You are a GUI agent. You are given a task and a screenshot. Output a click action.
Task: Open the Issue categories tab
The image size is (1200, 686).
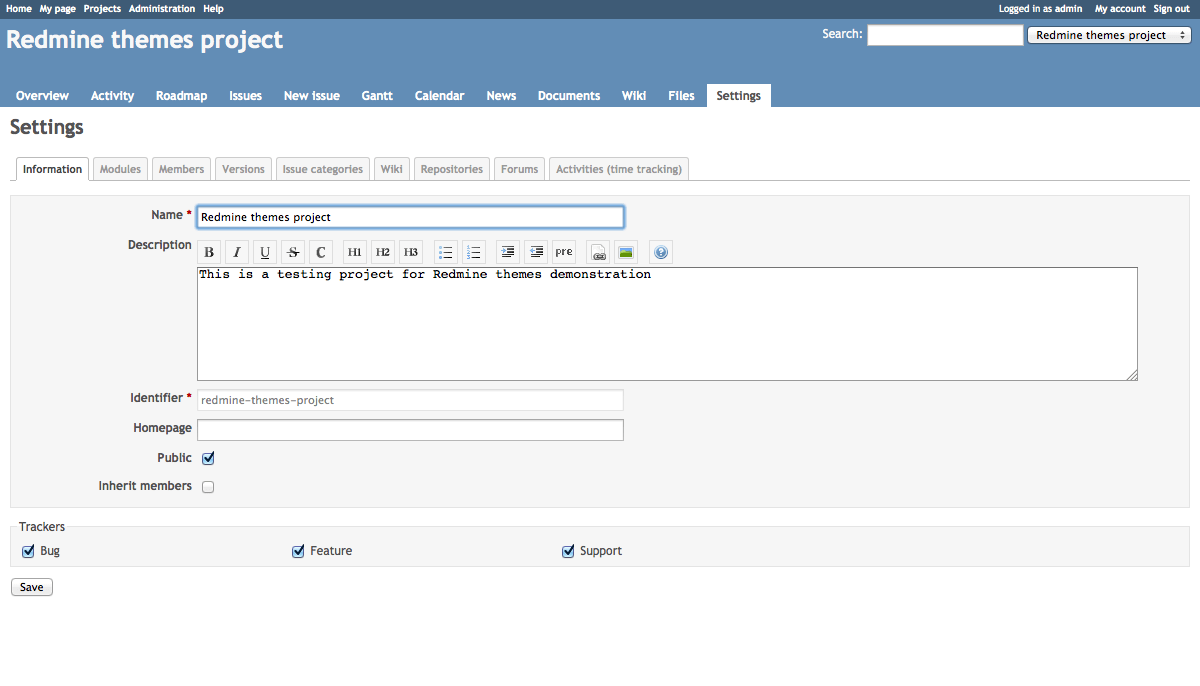coord(322,169)
